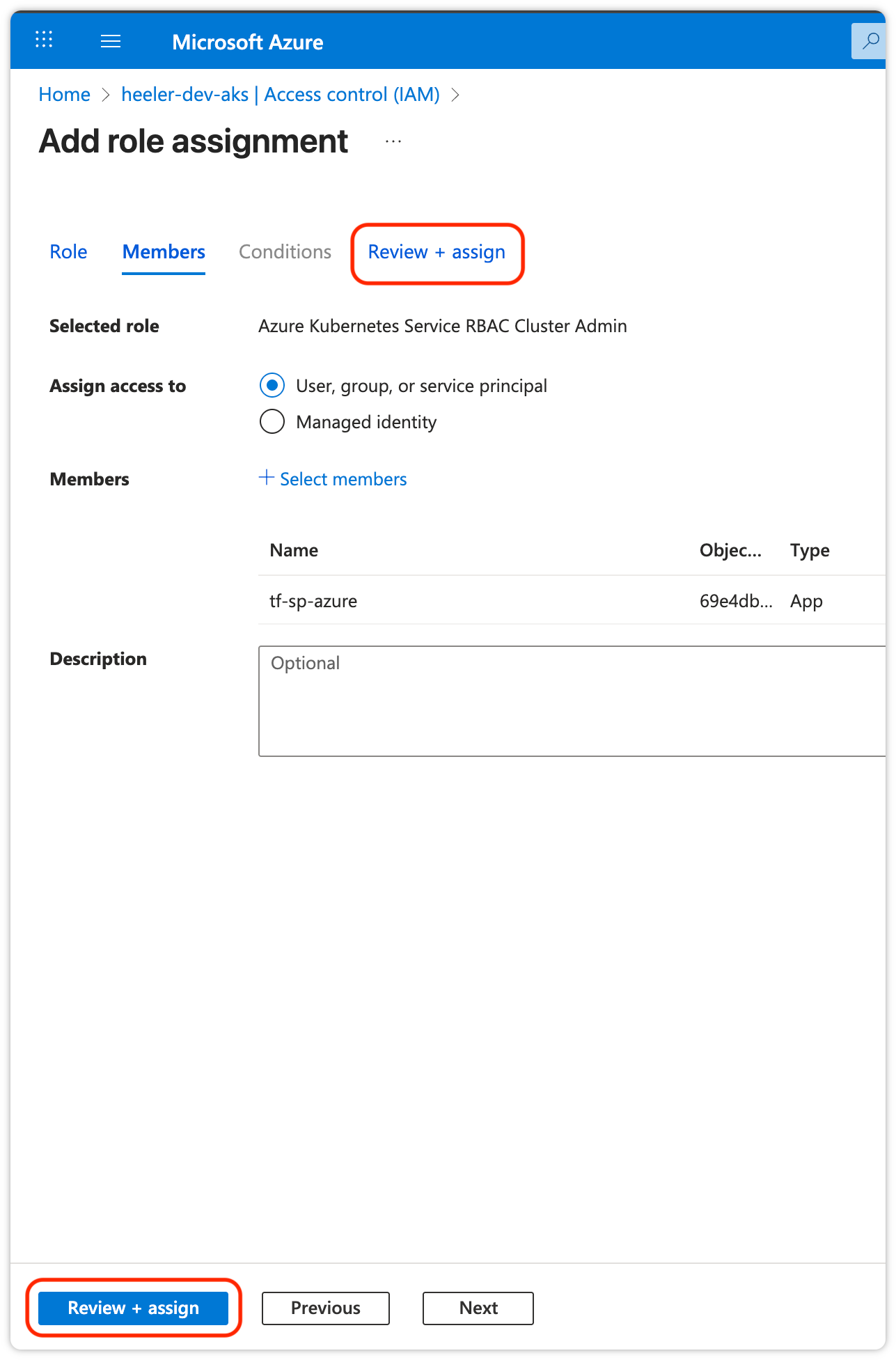Select User, group, or service principal radio
The width and height of the screenshot is (896, 1360).
point(272,385)
